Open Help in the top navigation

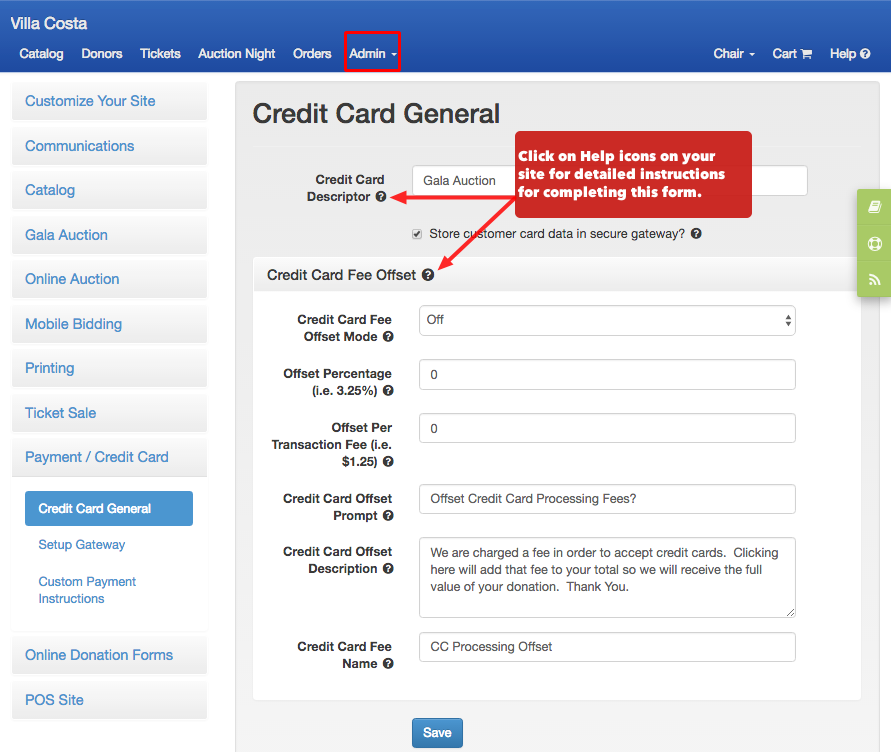[x=850, y=53]
